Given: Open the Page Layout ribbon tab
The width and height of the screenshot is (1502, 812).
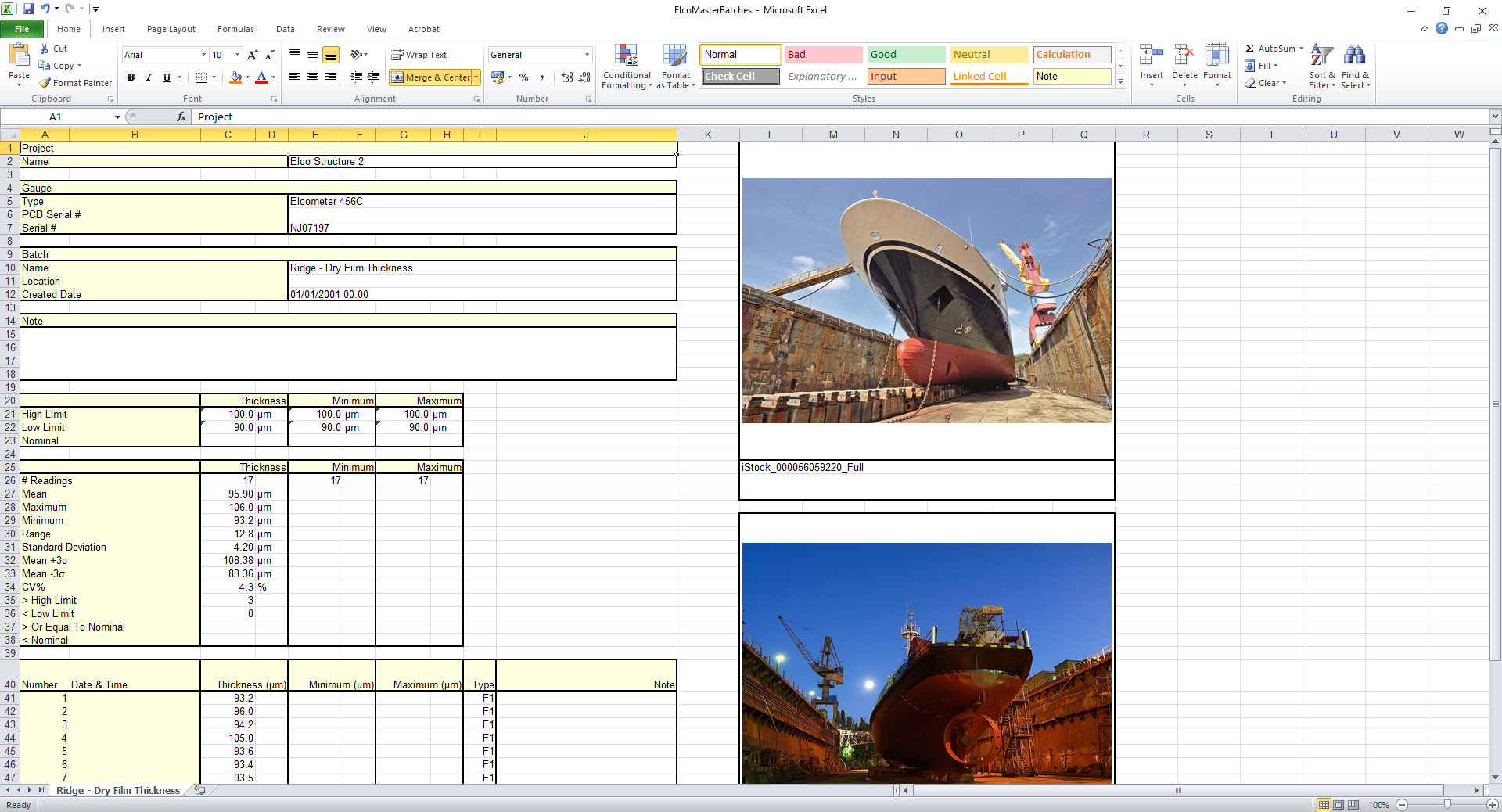Looking at the screenshot, I should pos(171,29).
